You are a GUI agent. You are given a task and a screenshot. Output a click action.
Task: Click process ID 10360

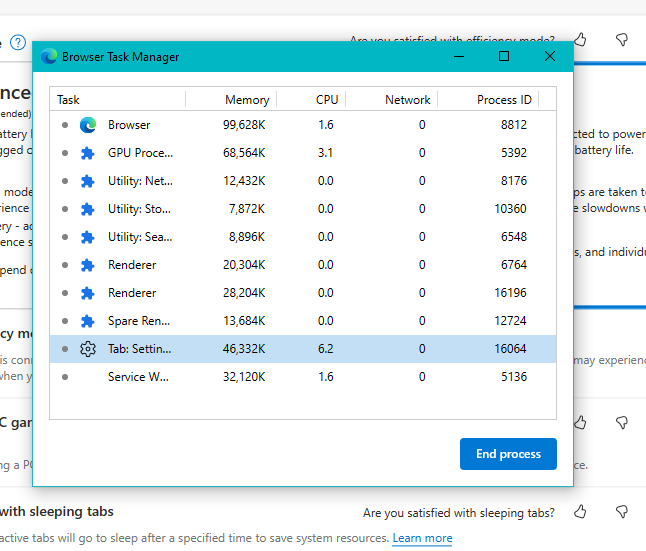(x=510, y=209)
